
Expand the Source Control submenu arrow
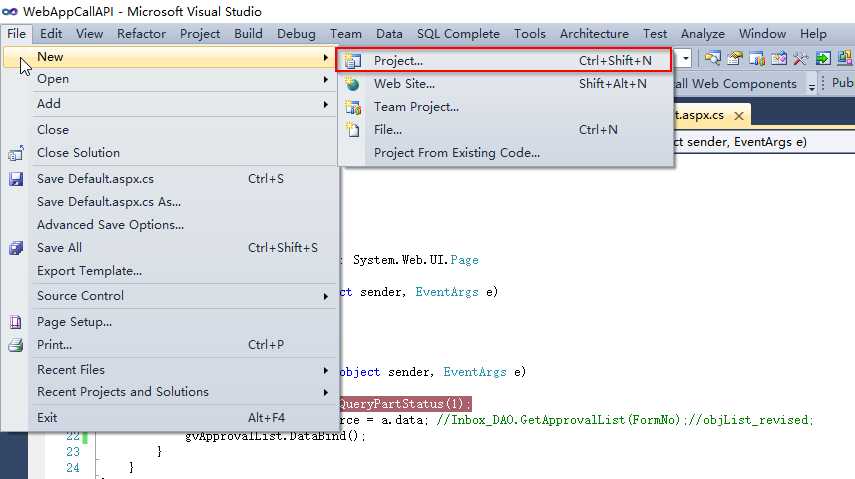click(x=326, y=296)
